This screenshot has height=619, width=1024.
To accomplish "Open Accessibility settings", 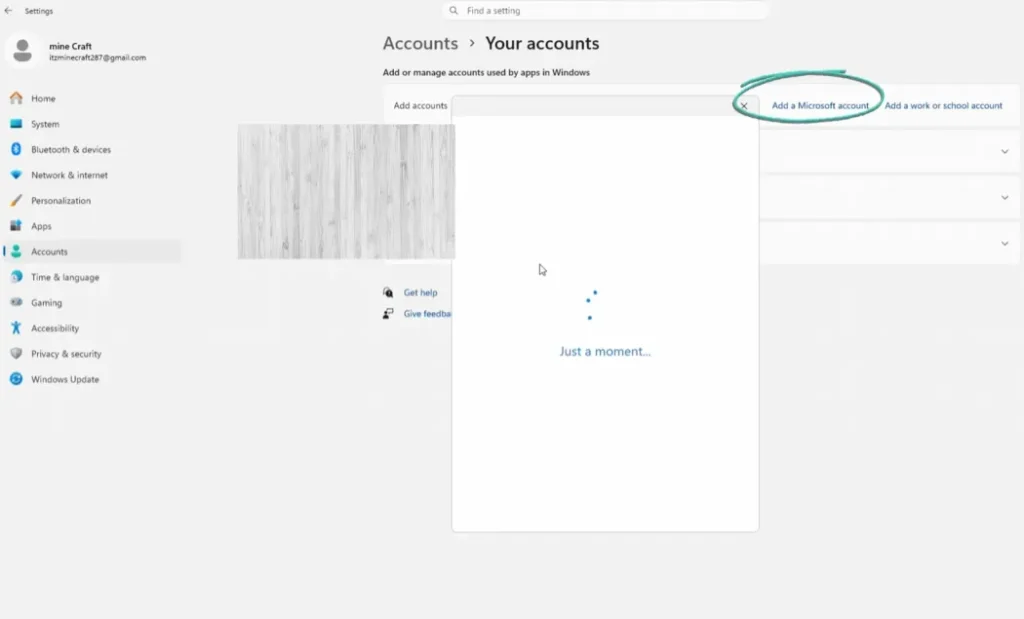I will coord(55,328).
